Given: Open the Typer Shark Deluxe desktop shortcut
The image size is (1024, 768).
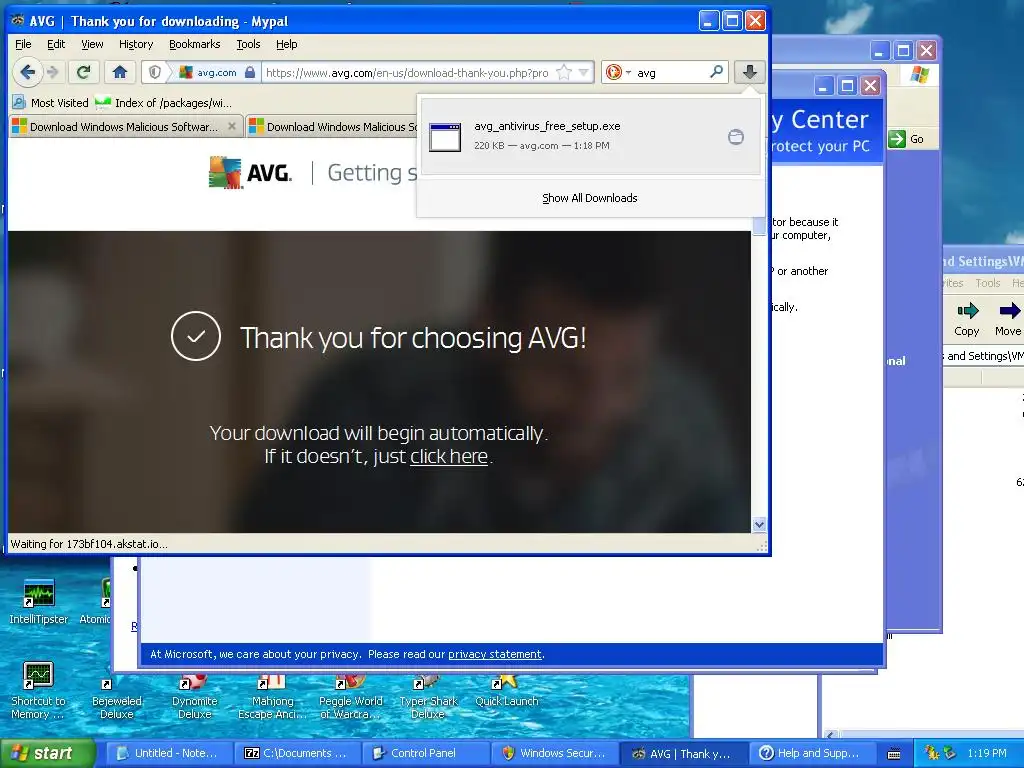Looking at the screenshot, I should pyautogui.click(x=428, y=699).
